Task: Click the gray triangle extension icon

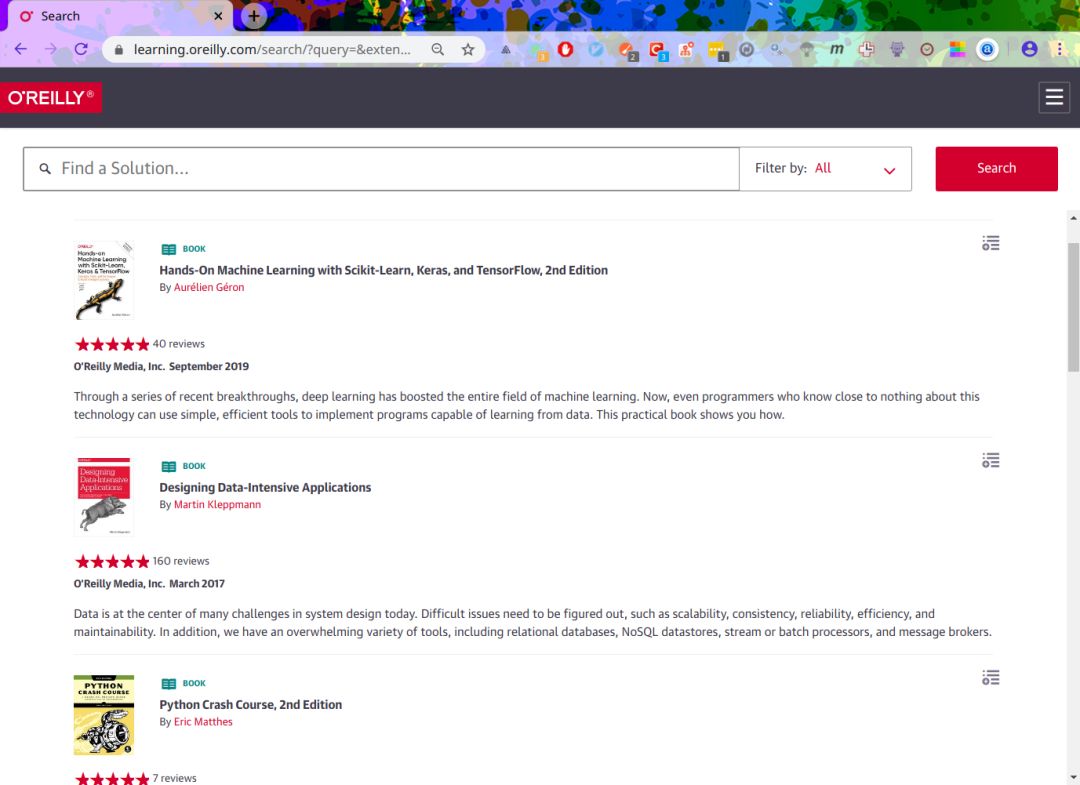Action: [506, 49]
